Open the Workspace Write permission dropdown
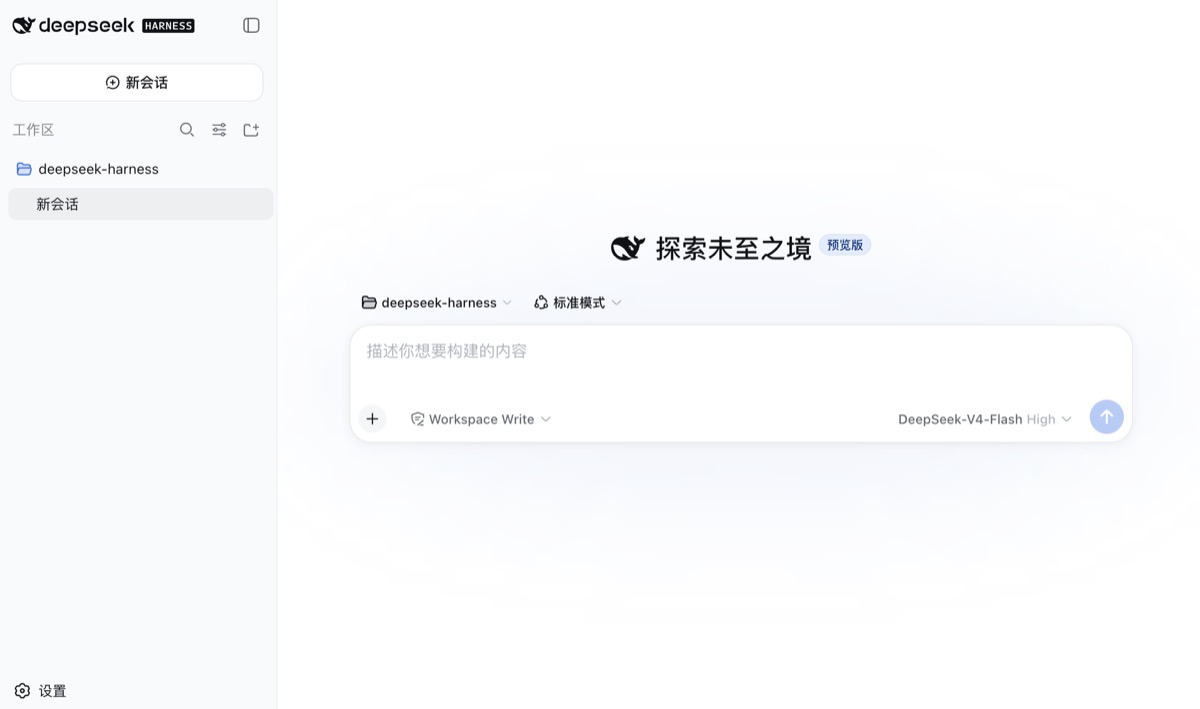Image resolution: width=1200 pixels, height=709 pixels. [481, 419]
